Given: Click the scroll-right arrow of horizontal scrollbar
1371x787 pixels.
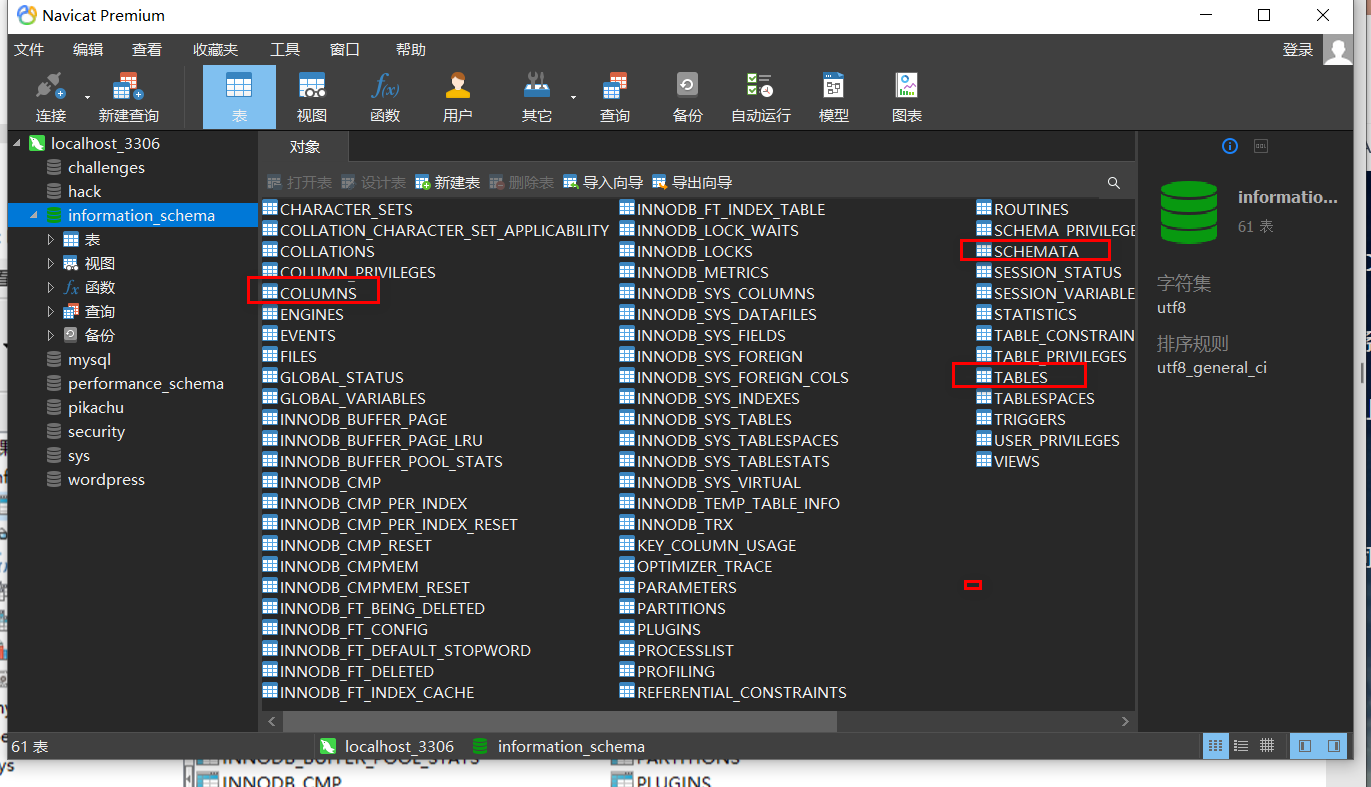Looking at the screenshot, I should point(1125,721).
